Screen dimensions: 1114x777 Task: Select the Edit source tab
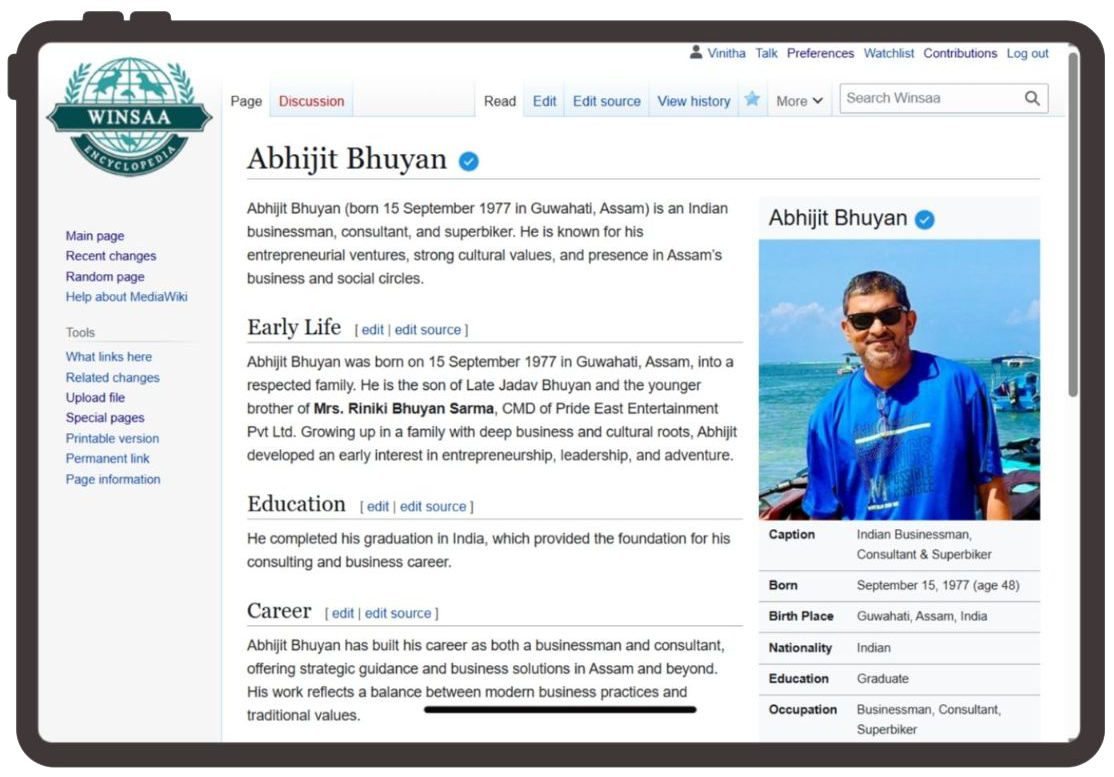[x=606, y=101]
